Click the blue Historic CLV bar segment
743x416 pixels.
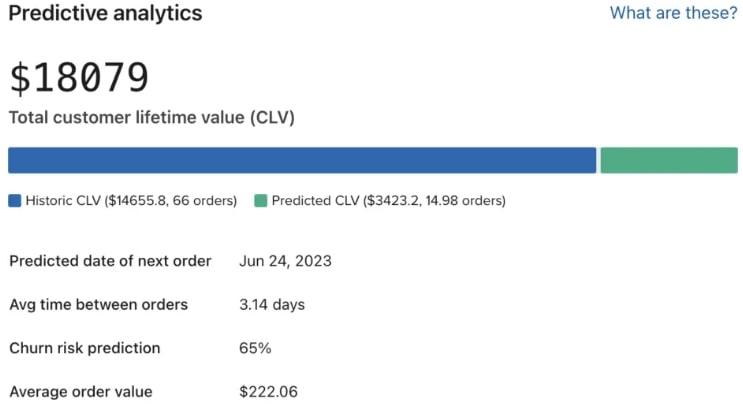[302, 161]
